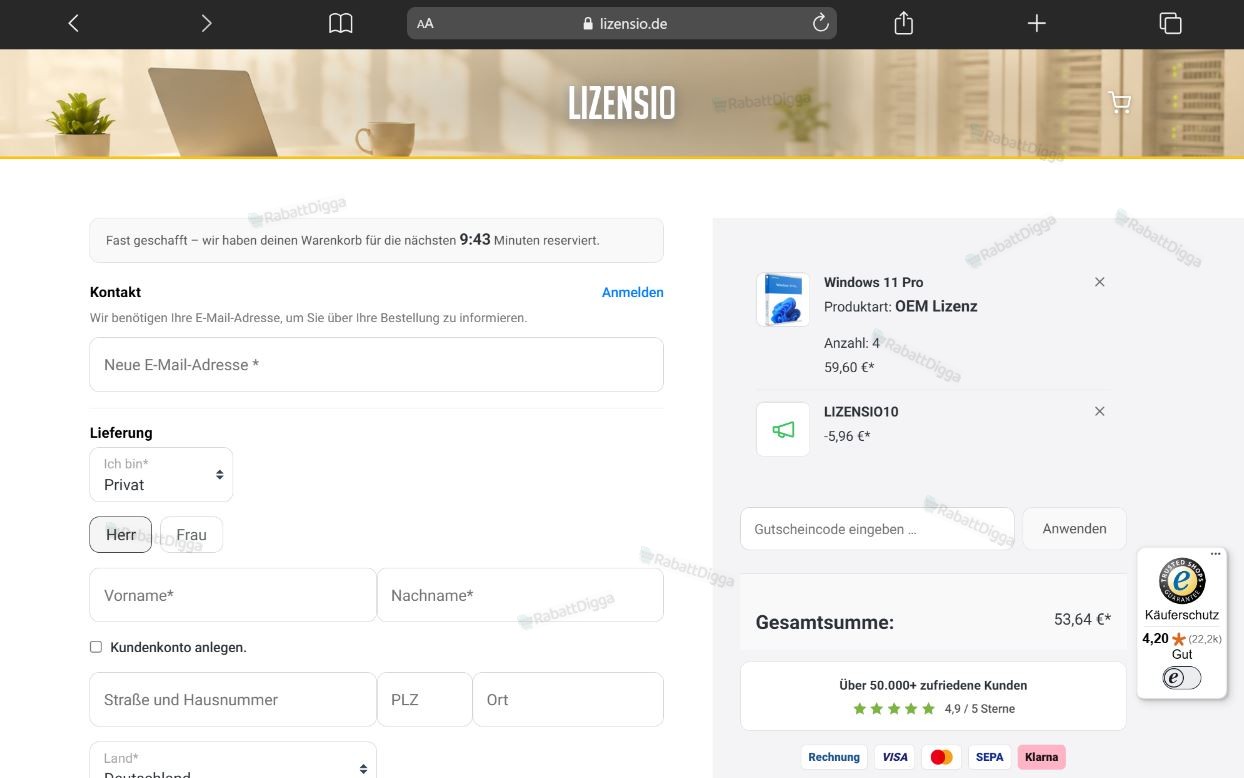Reload the page with the refresh icon

click(820, 23)
